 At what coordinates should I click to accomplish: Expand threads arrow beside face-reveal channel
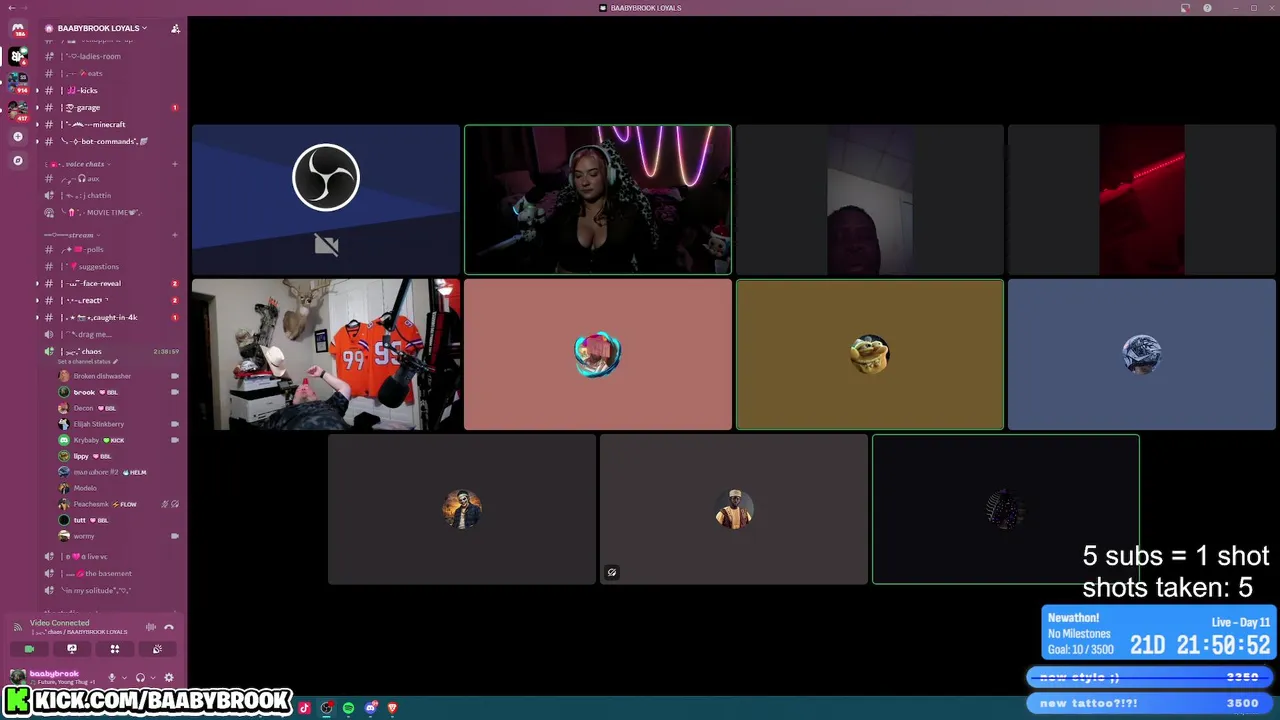[x=38, y=283]
